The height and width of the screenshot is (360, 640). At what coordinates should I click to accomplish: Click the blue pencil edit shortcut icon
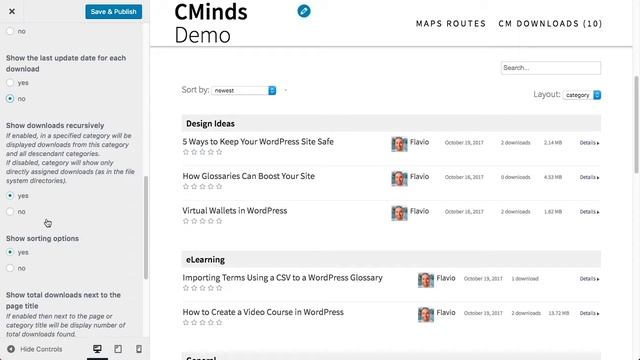pyautogui.click(x=304, y=11)
